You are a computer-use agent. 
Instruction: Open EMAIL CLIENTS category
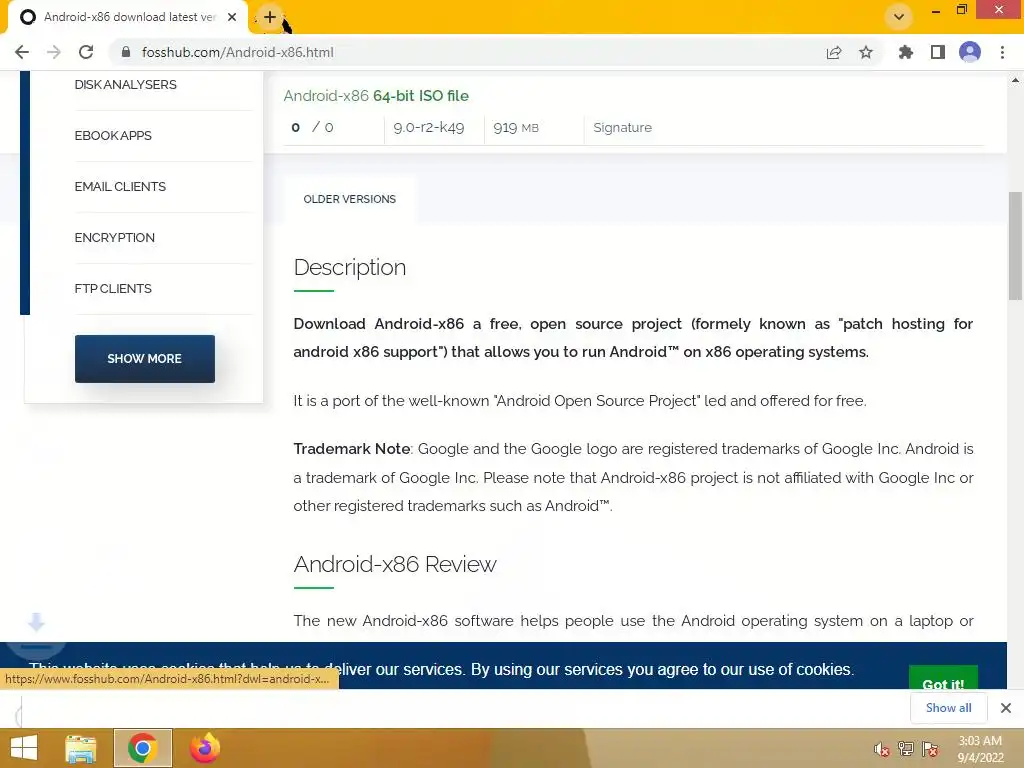click(x=120, y=186)
